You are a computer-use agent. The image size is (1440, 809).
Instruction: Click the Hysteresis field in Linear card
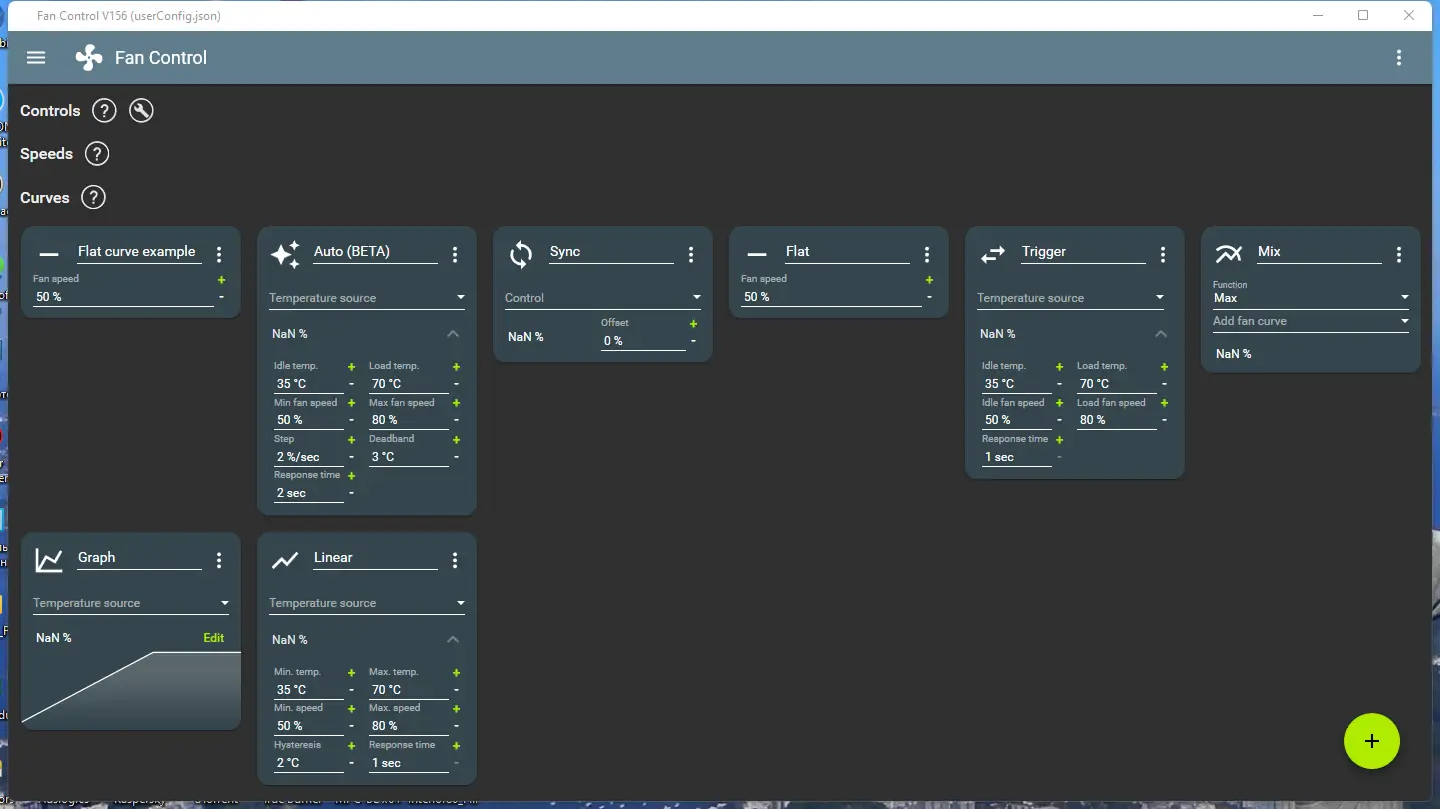tap(308, 763)
